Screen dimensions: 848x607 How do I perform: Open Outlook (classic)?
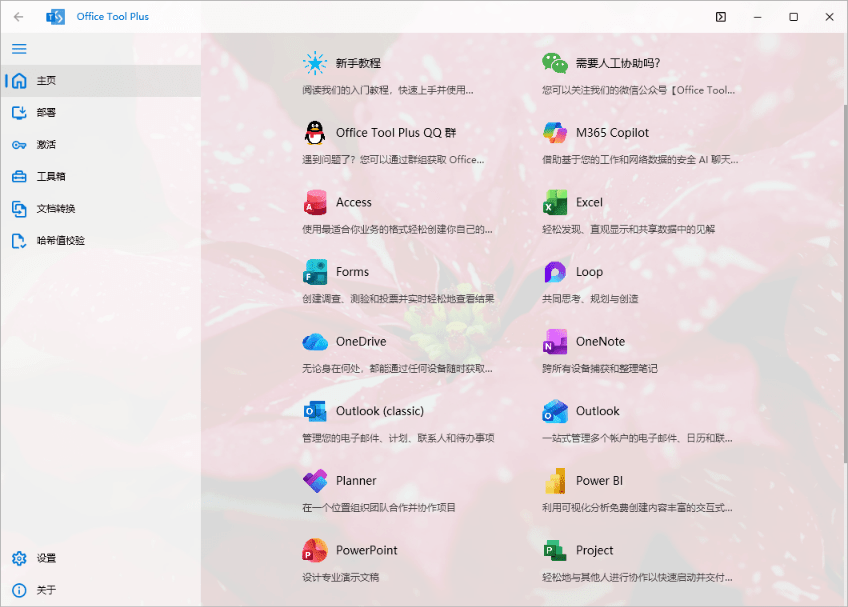(381, 410)
